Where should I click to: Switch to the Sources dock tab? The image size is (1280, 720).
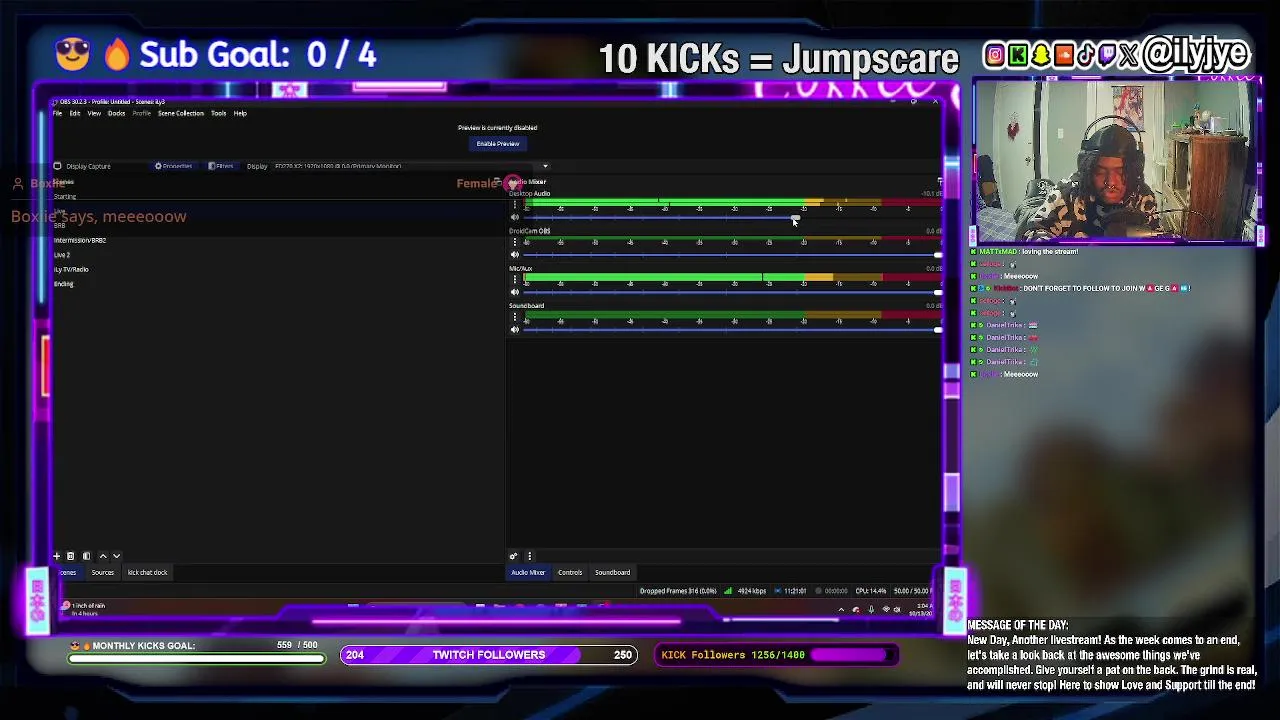tap(103, 573)
